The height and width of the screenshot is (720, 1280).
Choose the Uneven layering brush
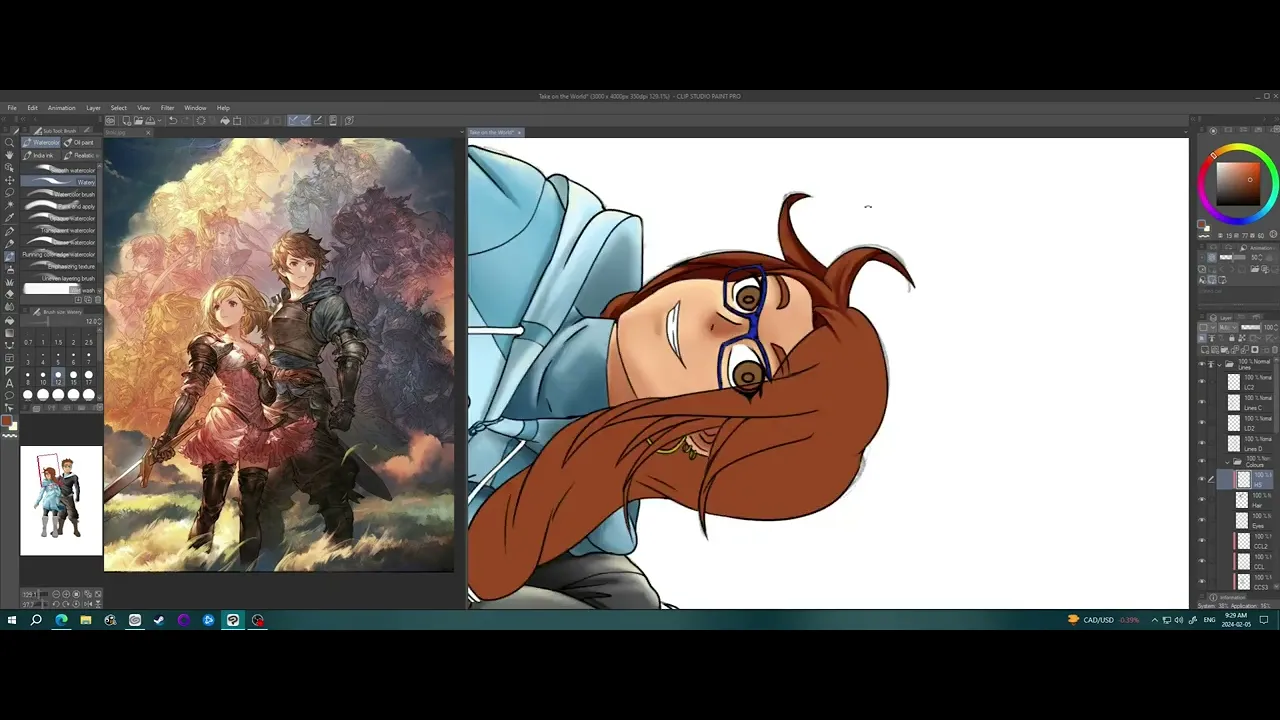[x=60, y=278]
